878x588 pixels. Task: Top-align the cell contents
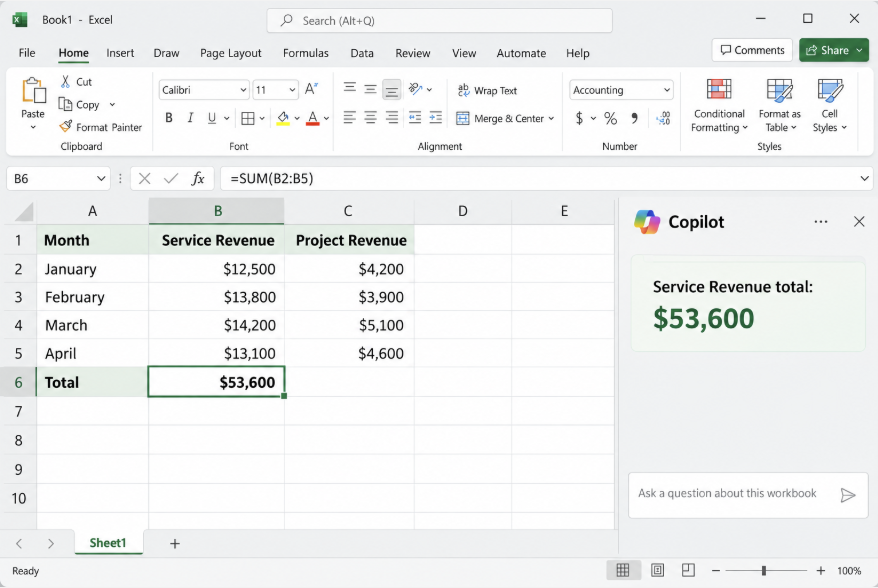pos(349,88)
